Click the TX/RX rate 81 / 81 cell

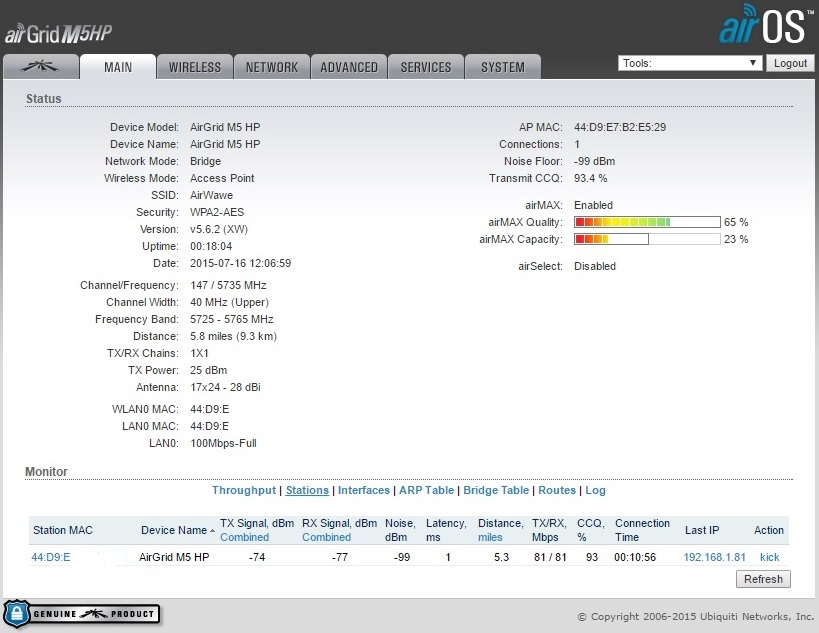550,557
